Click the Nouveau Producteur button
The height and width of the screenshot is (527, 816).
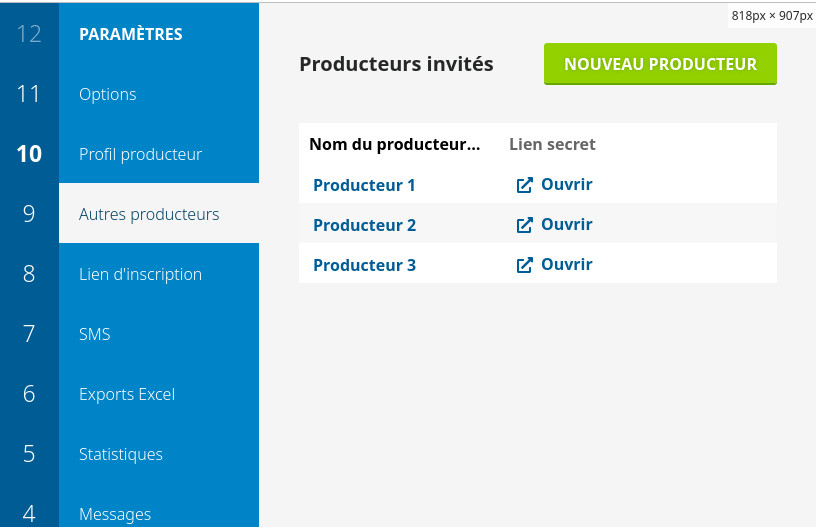click(660, 64)
